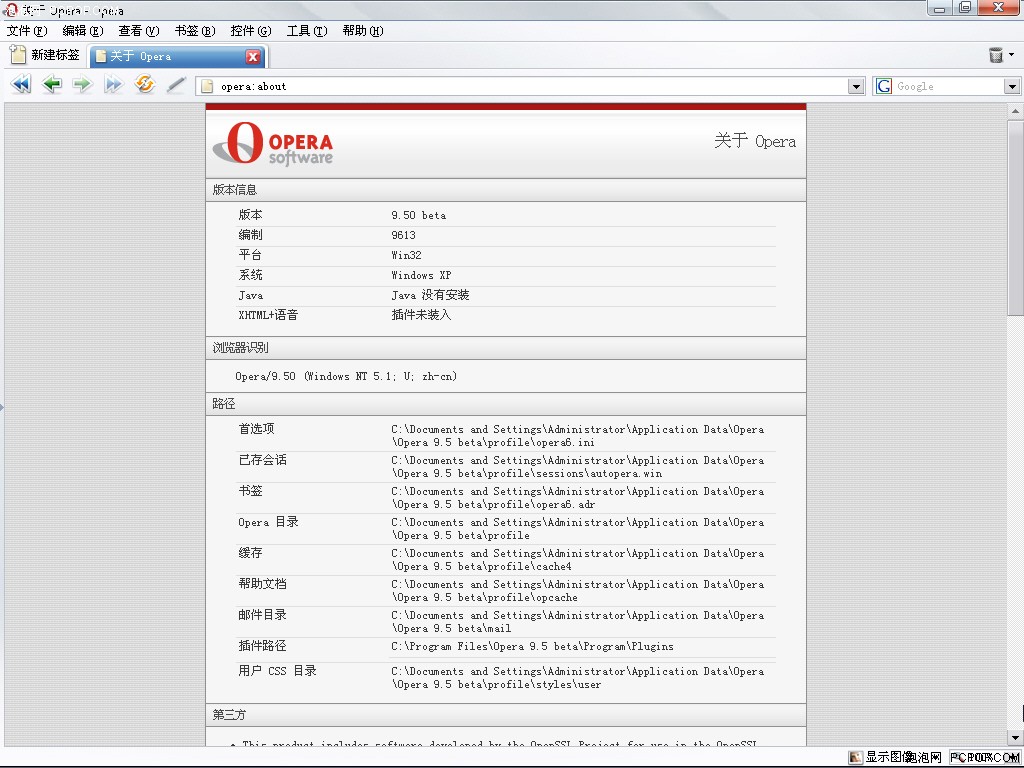This screenshot has width=1024, height=768.
Task: Click the Opera 目录 path label
Action: coord(268,522)
